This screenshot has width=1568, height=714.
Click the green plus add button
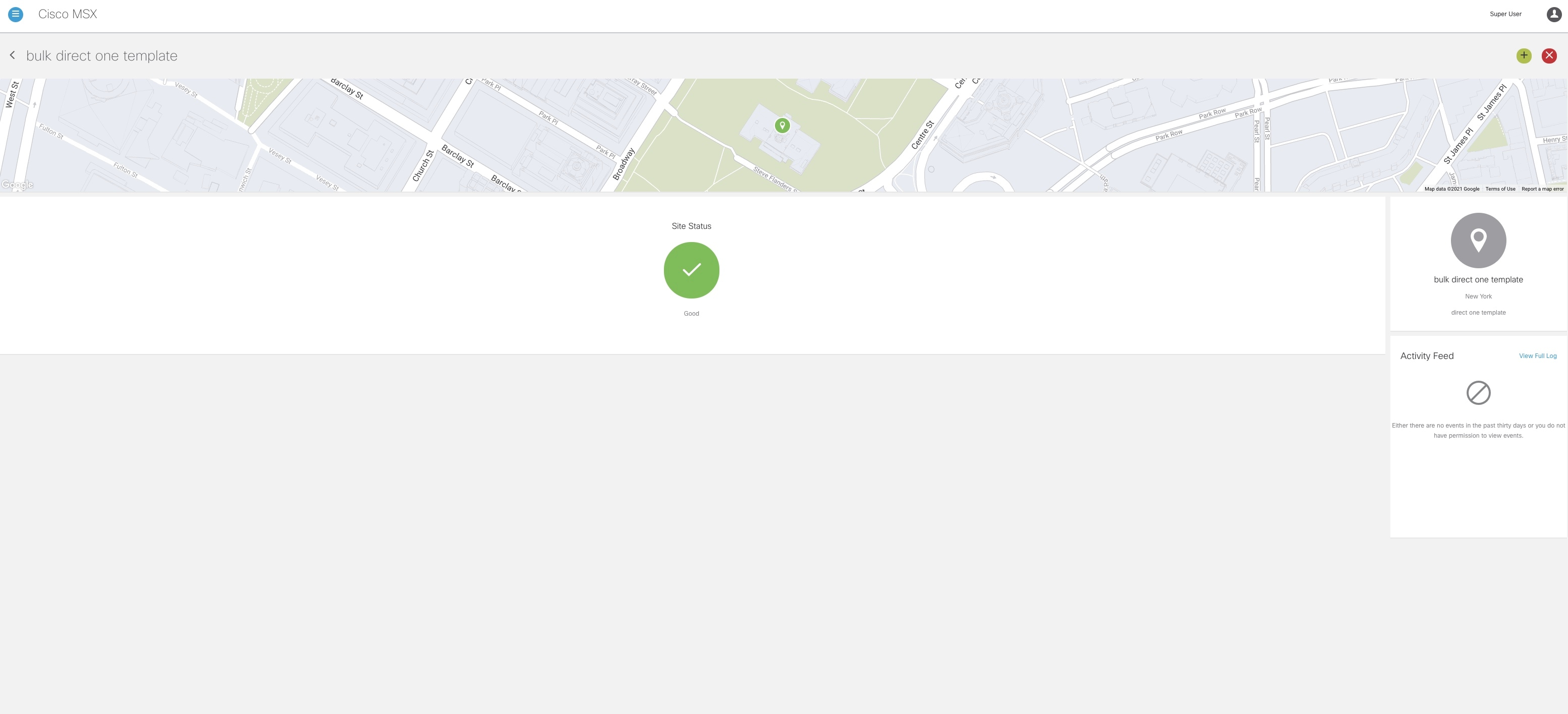click(x=1524, y=55)
